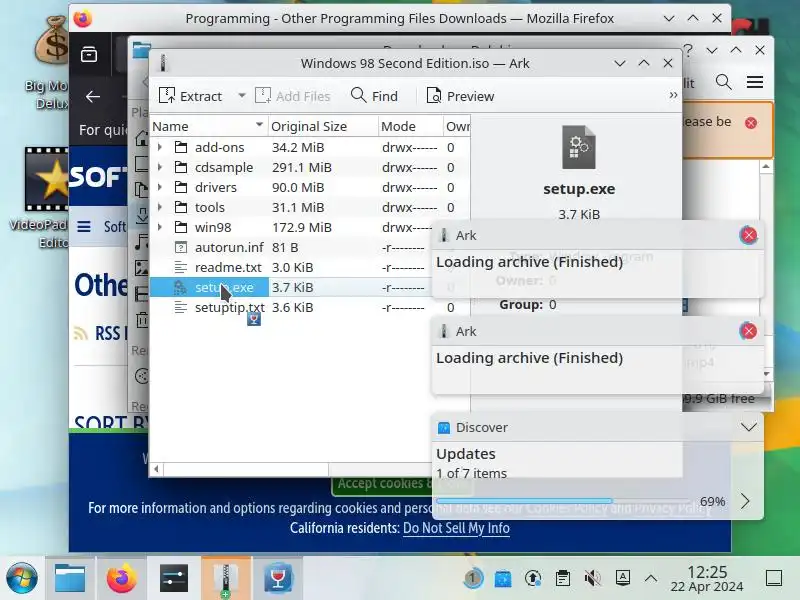The image size is (800, 600).
Task: Click the setup.exe preview icon in info panel
Action: [x=579, y=147]
